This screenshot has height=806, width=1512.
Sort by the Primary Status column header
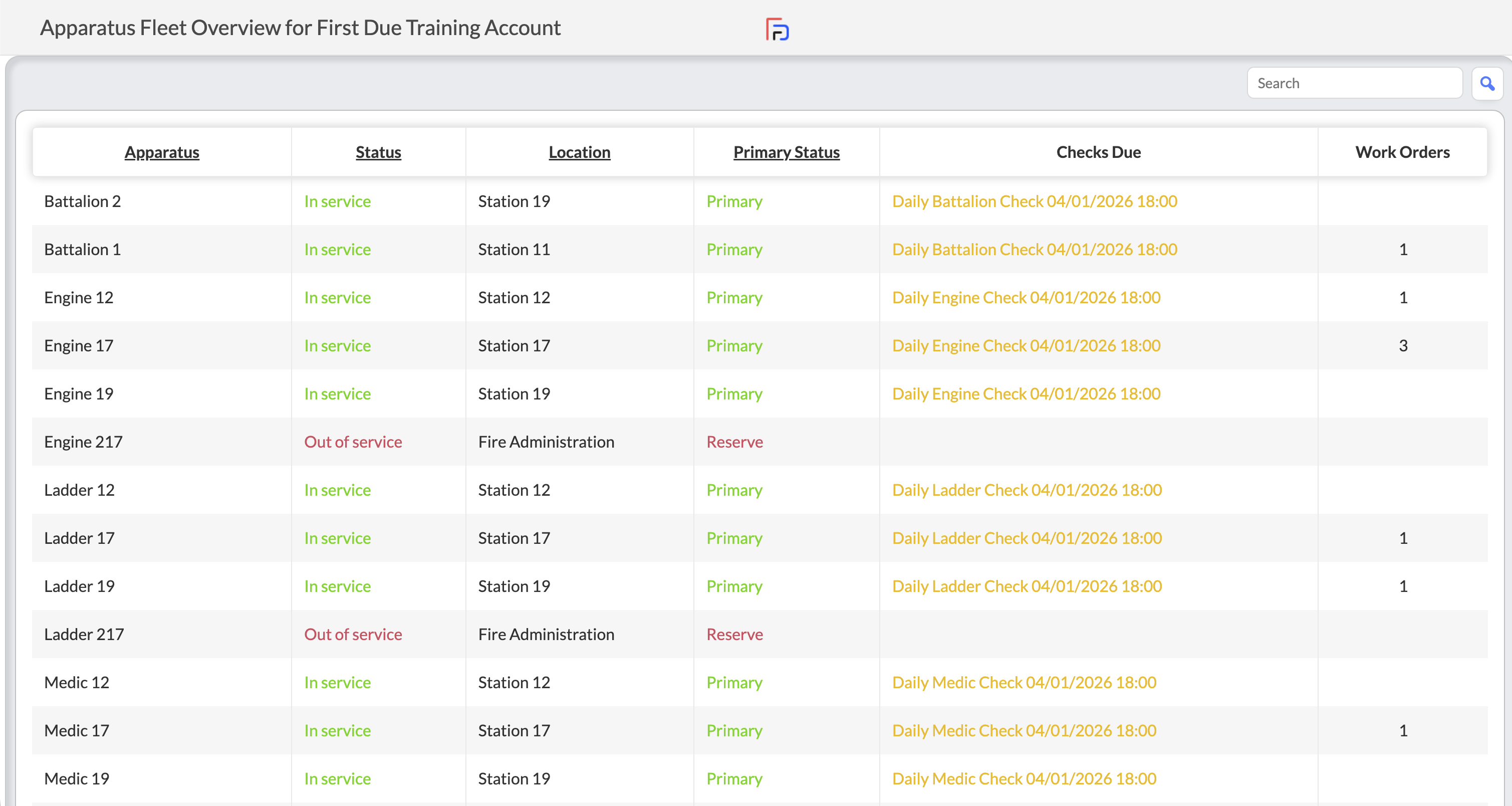click(787, 152)
